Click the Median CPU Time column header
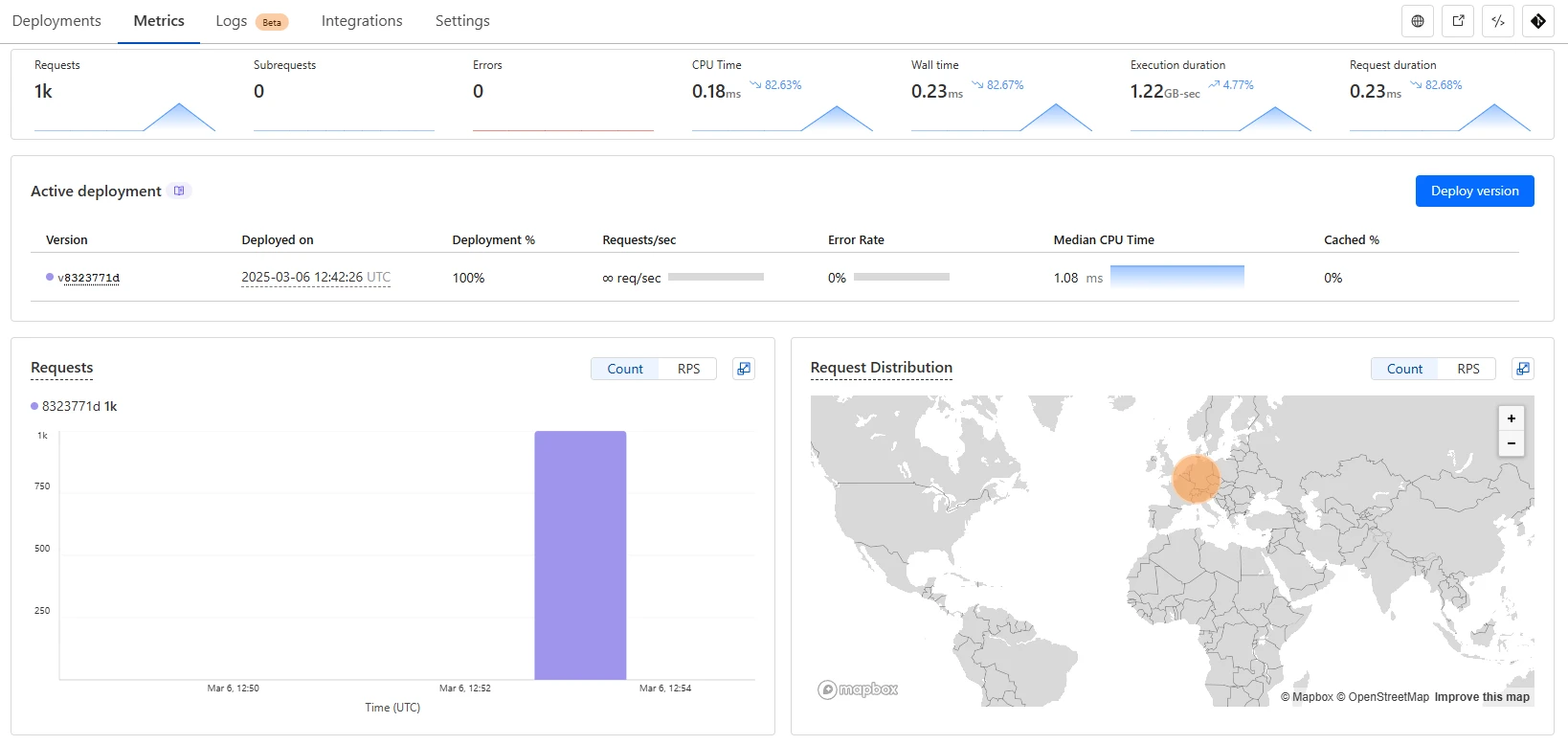Screen dimensions: 1568x745 [1104, 239]
